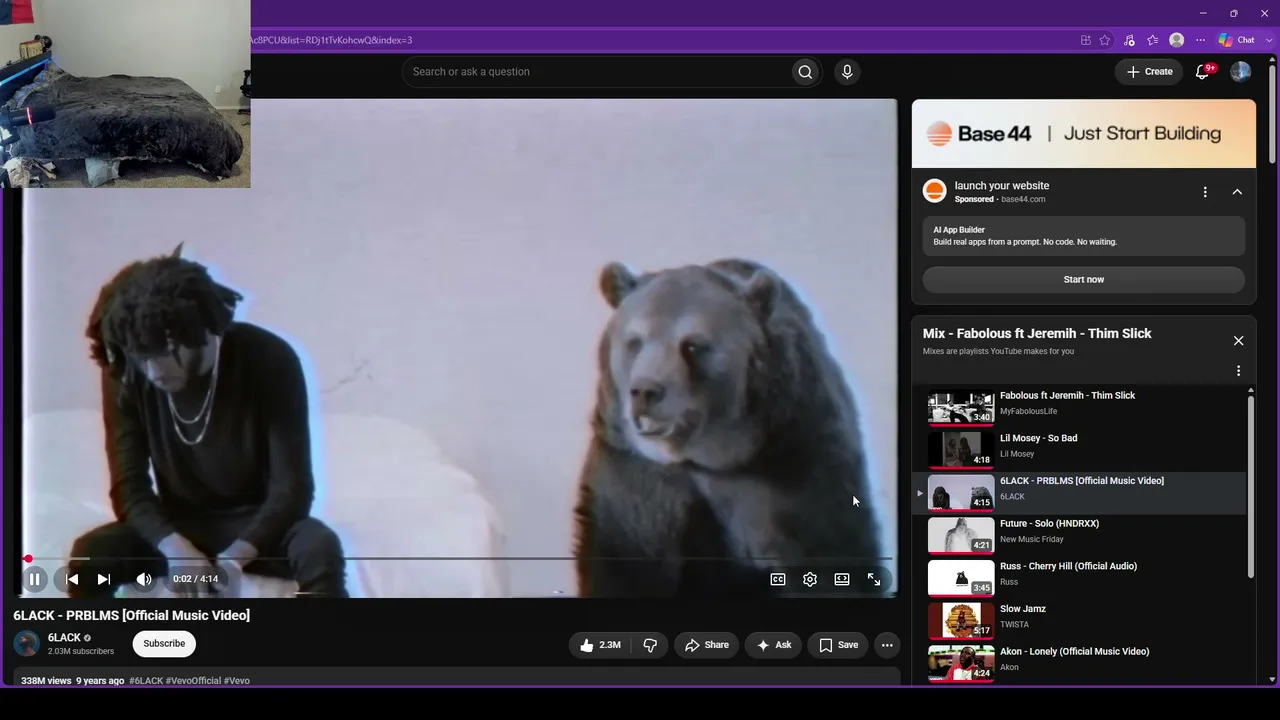Toggle closed captions on the video
This screenshot has height=720, width=1280.
pyautogui.click(x=778, y=579)
